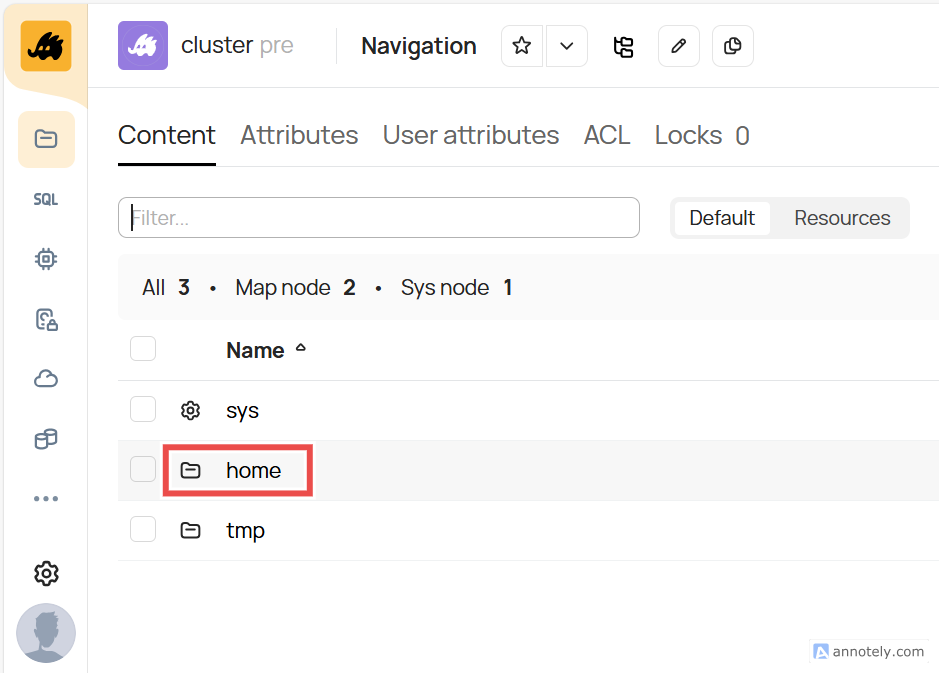Add Navigation page to favorites star
The height and width of the screenshot is (673, 939).
point(522,46)
